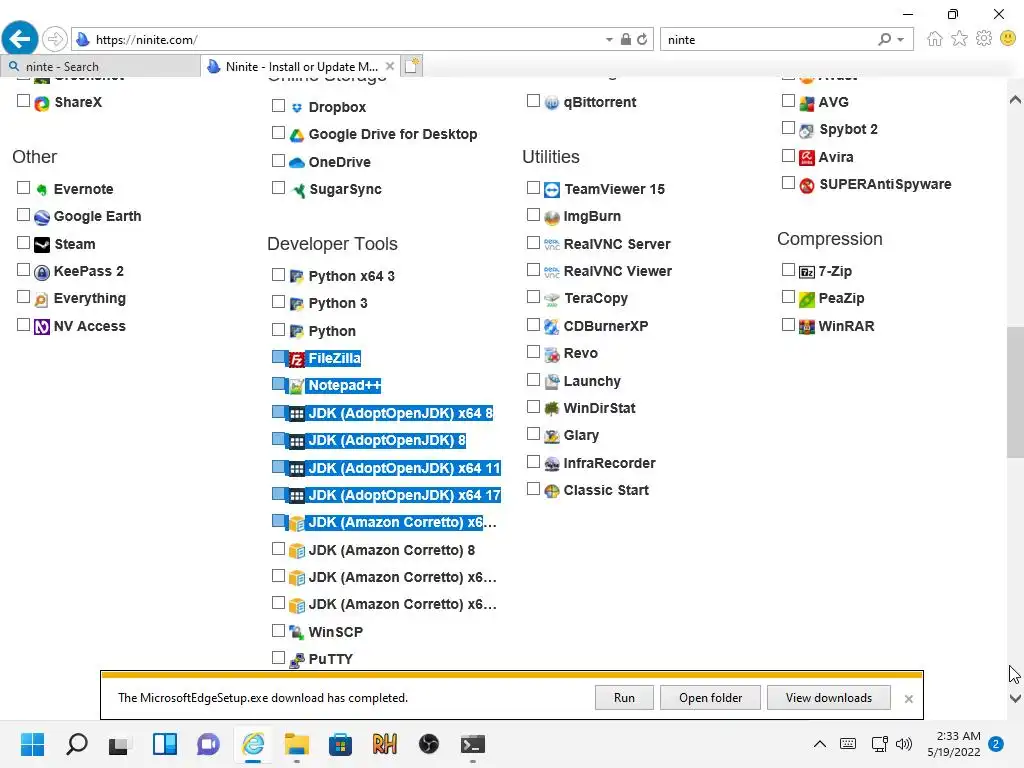Click the scroll down arrow
1024x768 pixels.
[1015, 698]
